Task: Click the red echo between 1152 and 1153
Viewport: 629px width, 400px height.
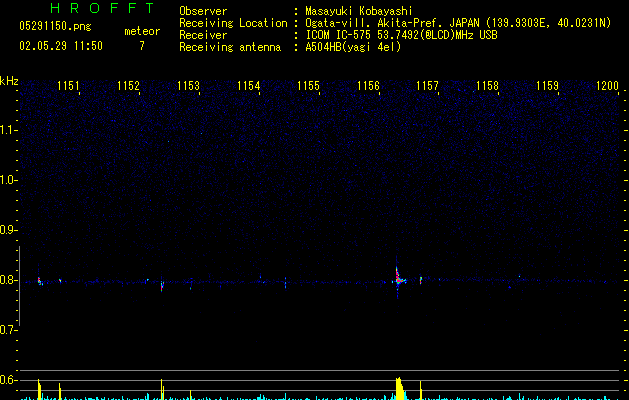Action: (x=162, y=286)
